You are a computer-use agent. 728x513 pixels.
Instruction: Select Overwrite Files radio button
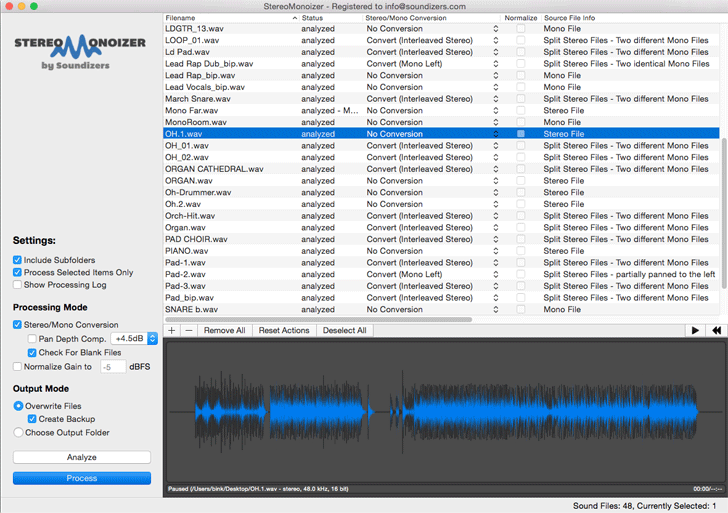[18, 406]
